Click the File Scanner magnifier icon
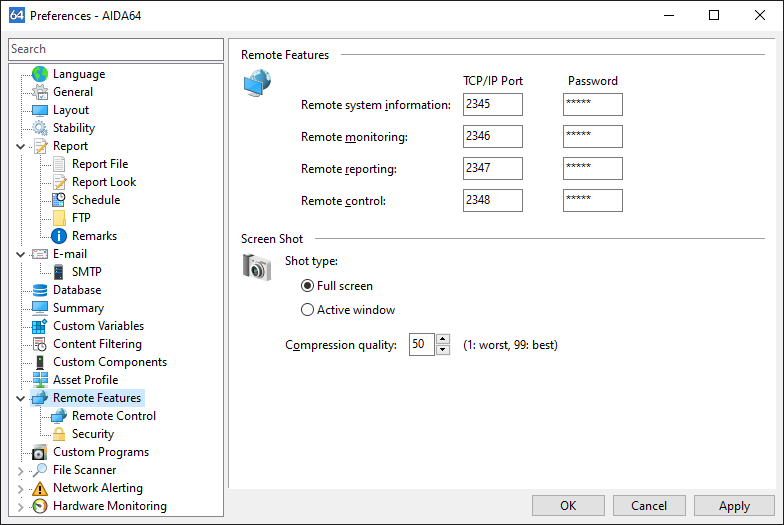This screenshot has width=784, height=525. [40, 470]
